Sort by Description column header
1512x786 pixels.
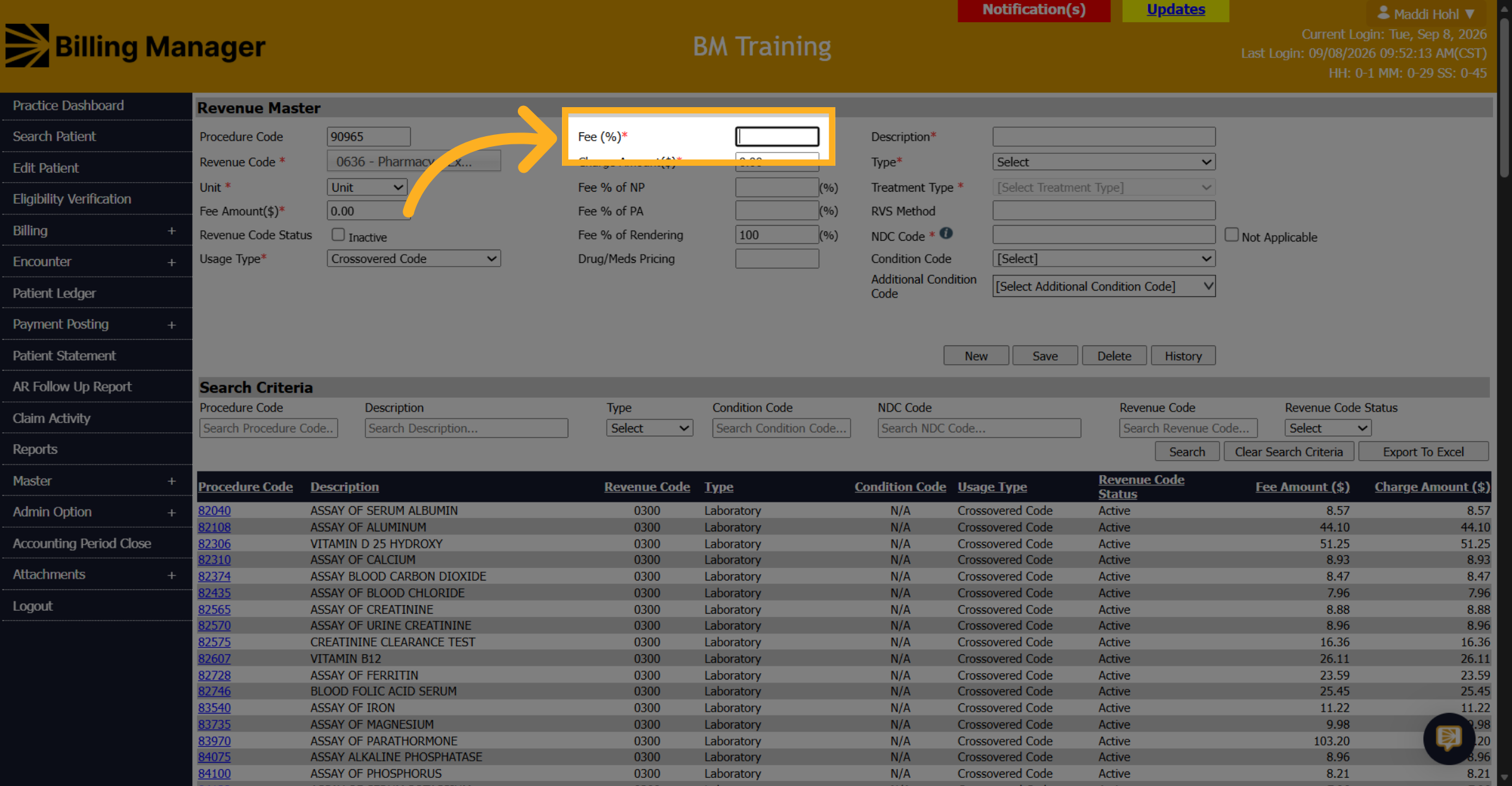(345, 487)
